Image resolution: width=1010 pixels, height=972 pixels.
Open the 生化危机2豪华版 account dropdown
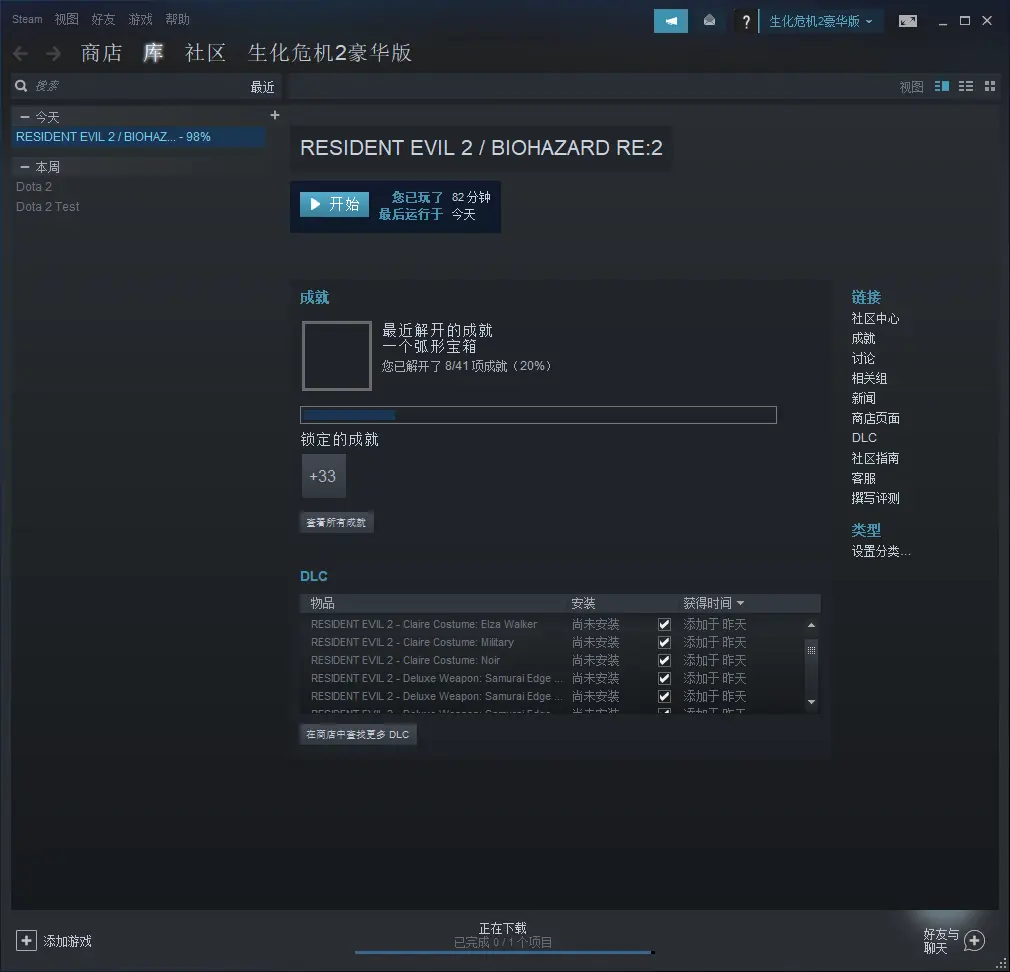(821, 21)
